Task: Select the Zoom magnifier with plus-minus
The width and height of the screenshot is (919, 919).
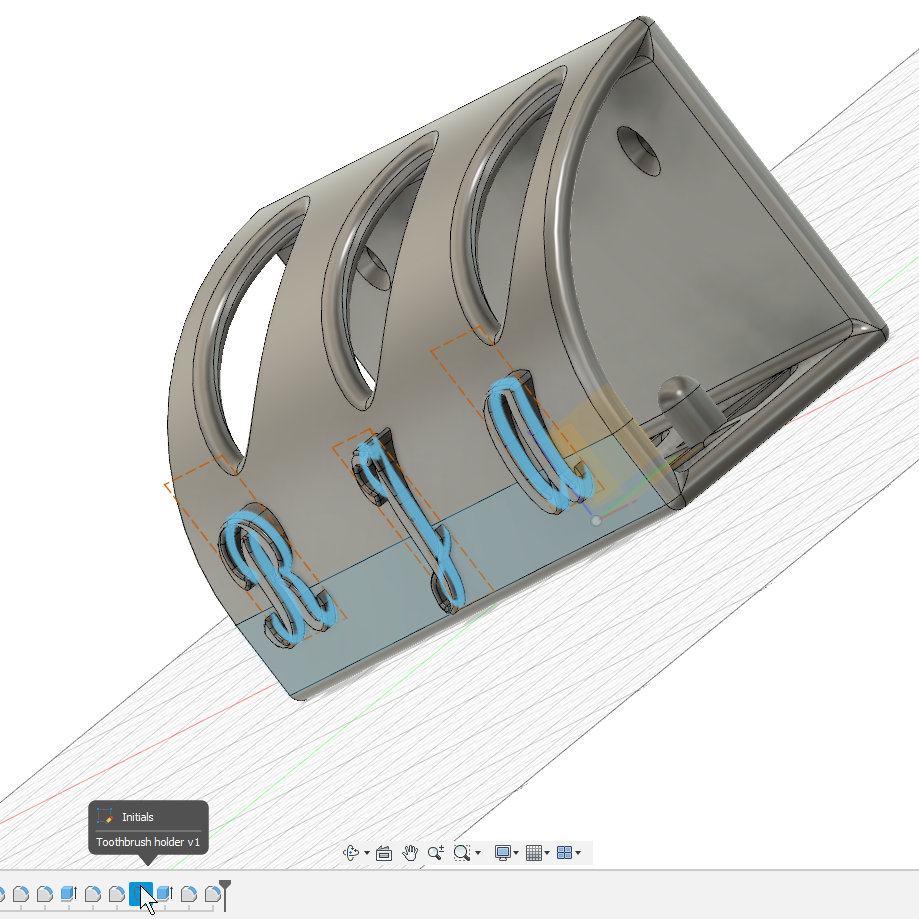Action: point(435,853)
